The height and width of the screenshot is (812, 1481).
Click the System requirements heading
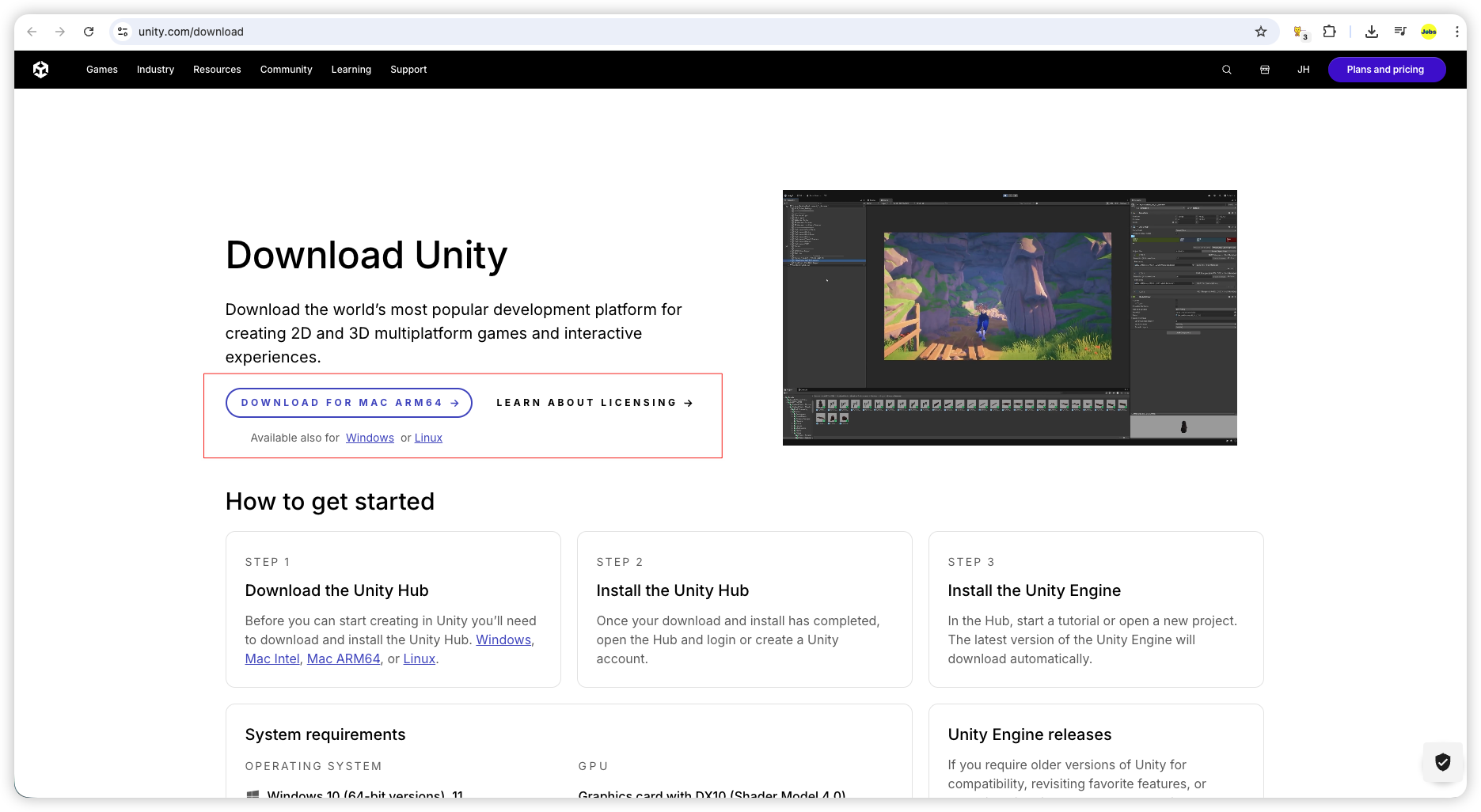(x=325, y=734)
